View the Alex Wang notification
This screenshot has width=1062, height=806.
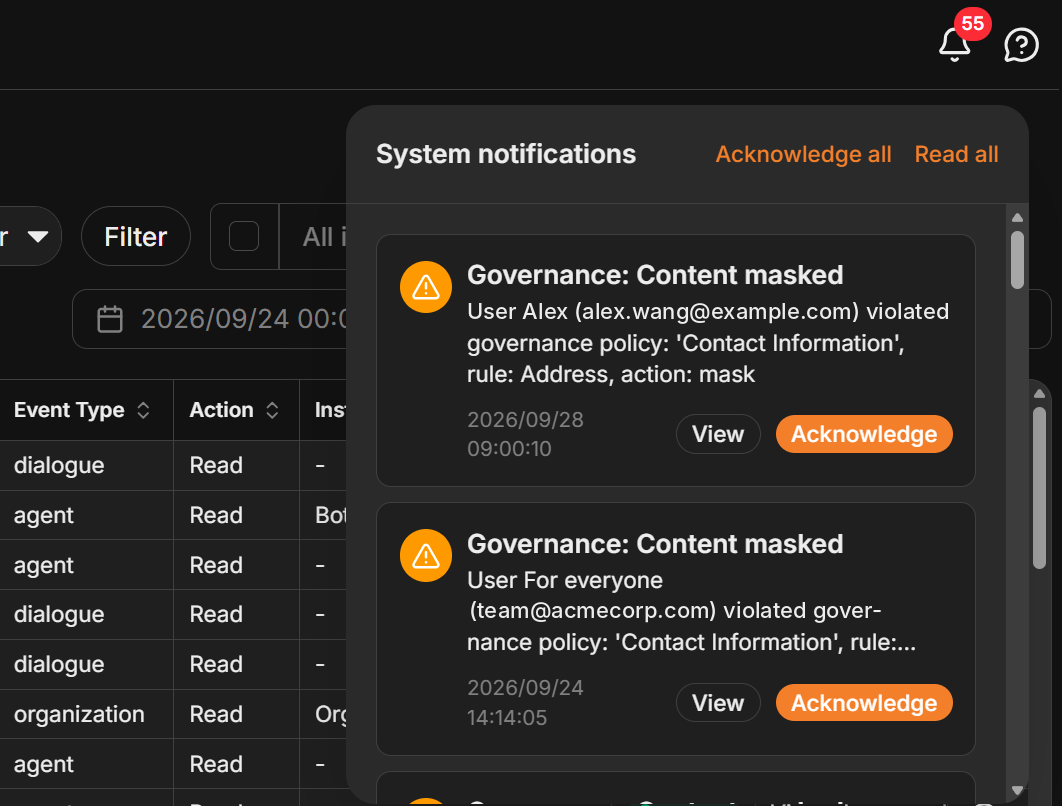718,434
